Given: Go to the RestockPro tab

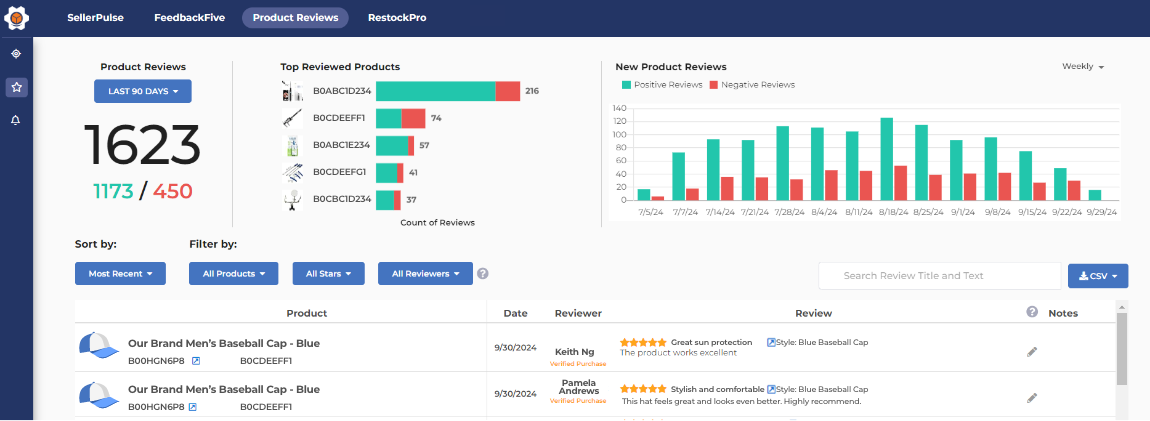Looking at the screenshot, I should pos(397,17).
